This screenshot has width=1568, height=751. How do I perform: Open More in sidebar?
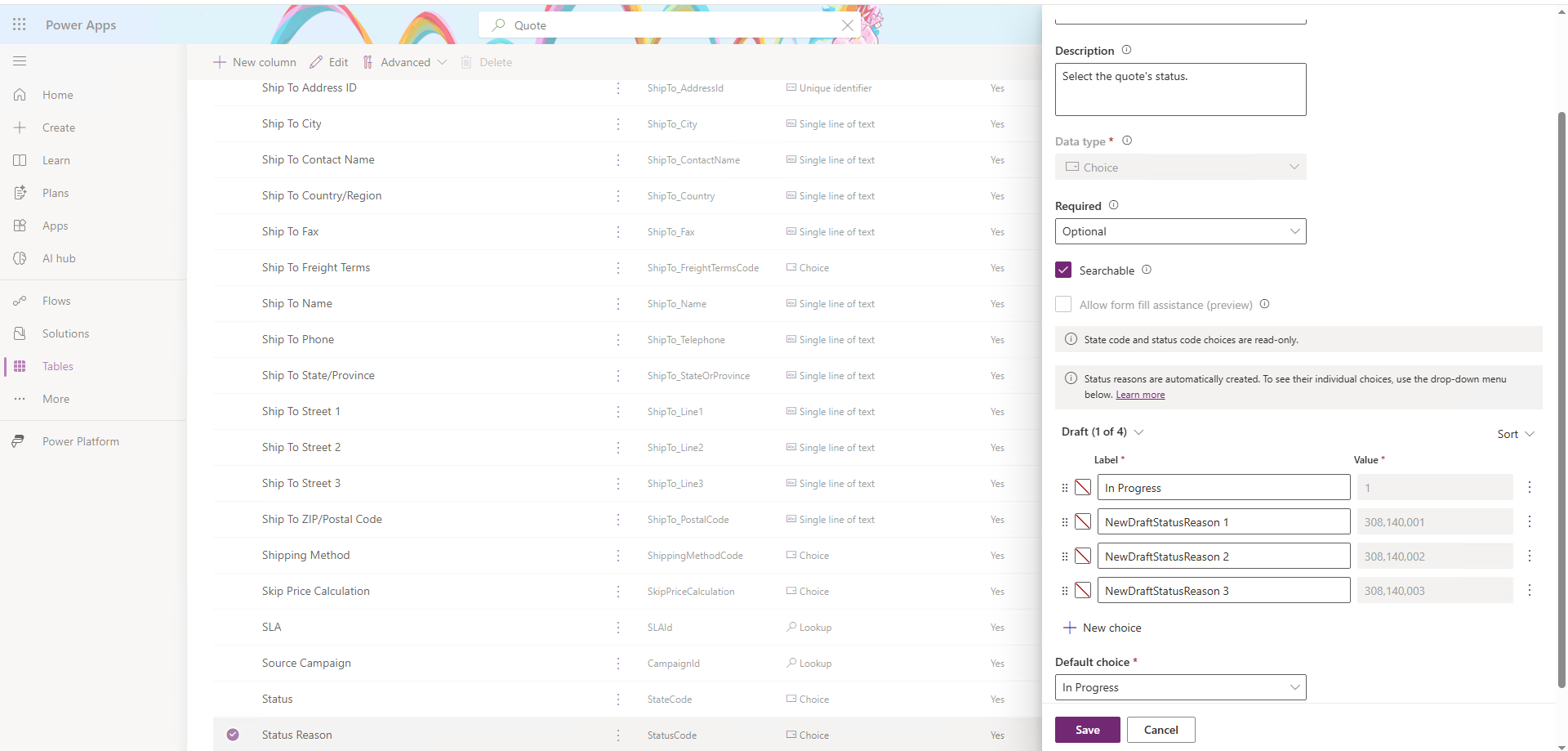(56, 399)
